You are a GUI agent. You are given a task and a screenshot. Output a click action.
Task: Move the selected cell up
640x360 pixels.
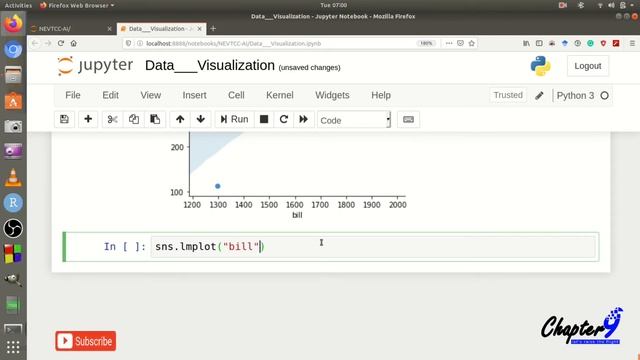click(x=180, y=119)
